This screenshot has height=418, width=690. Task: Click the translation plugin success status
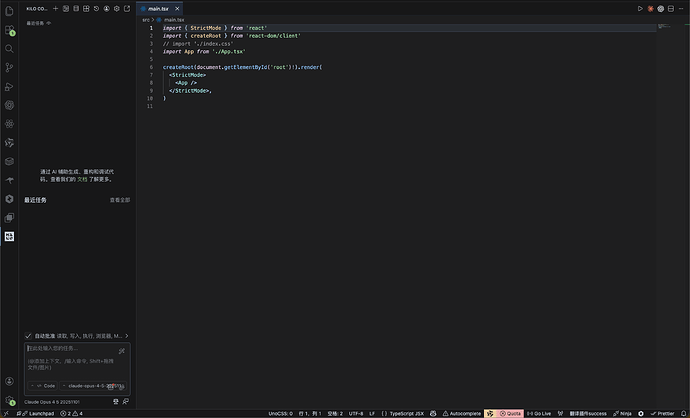tap(588, 413)
